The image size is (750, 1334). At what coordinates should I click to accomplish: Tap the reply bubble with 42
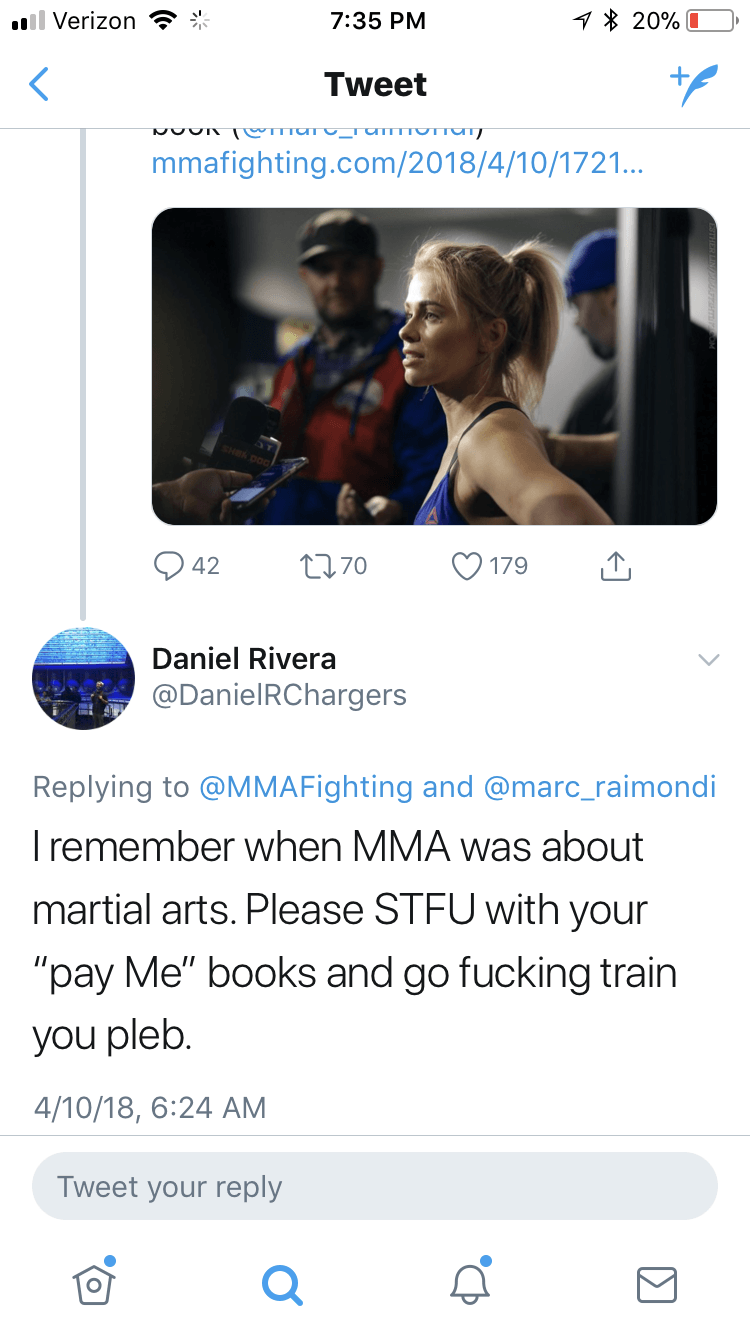(186, 566)
